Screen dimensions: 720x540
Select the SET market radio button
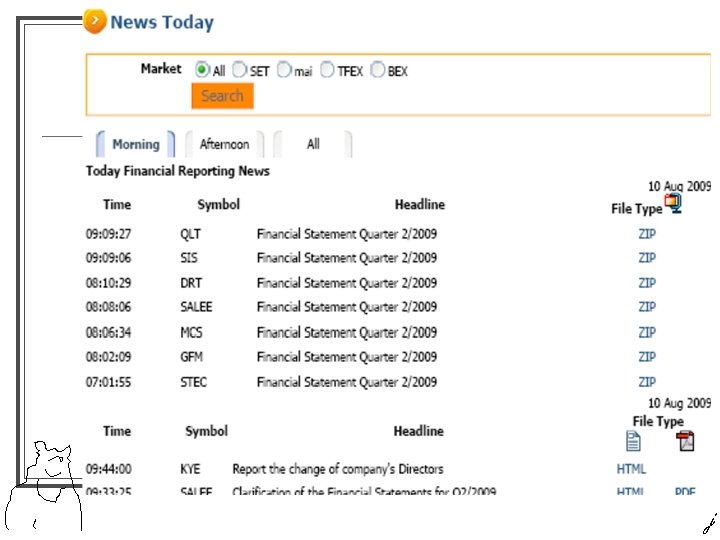coord(239,70)
